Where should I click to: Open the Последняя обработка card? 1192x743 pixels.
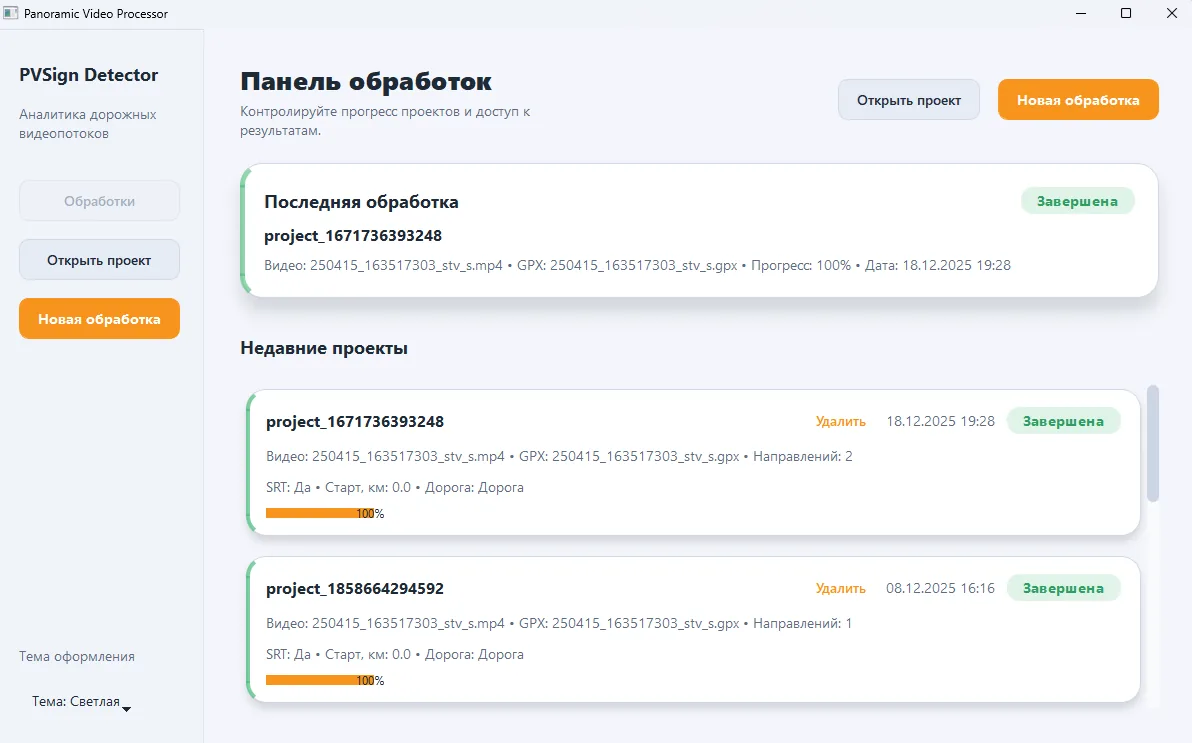pyautogui.click(x=699, y=230)
